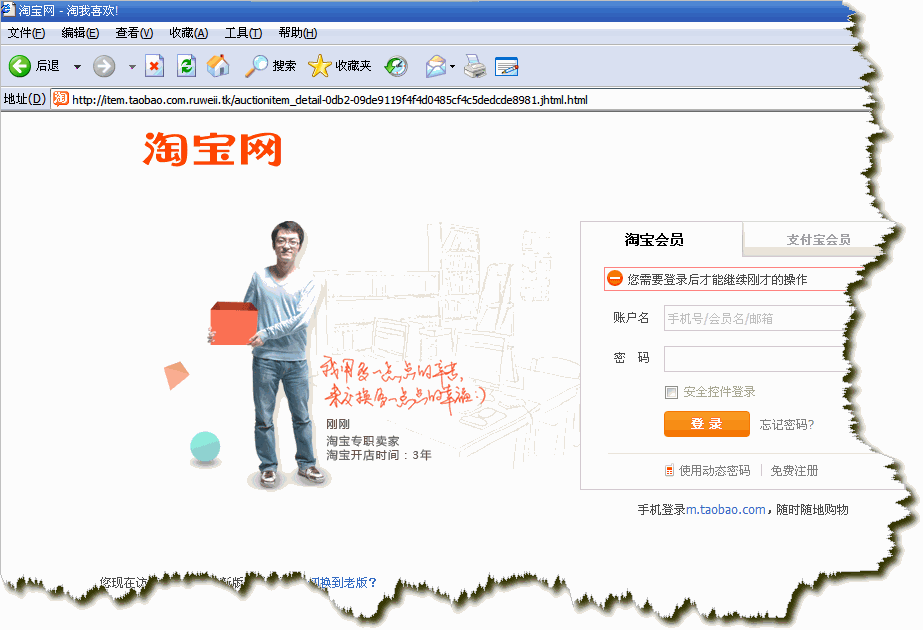Click the Mail envelope icon
The image size is (923, 630).
coord(436,66)
